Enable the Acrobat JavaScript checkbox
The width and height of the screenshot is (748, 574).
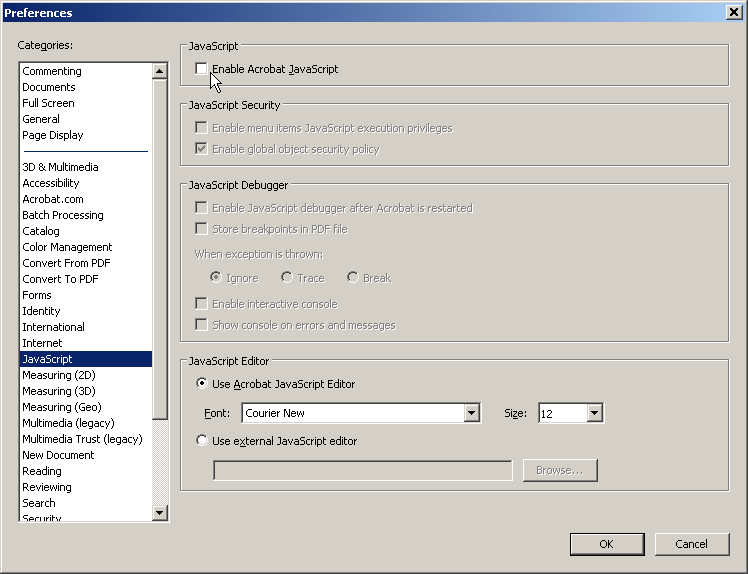(x=202, y=69)
